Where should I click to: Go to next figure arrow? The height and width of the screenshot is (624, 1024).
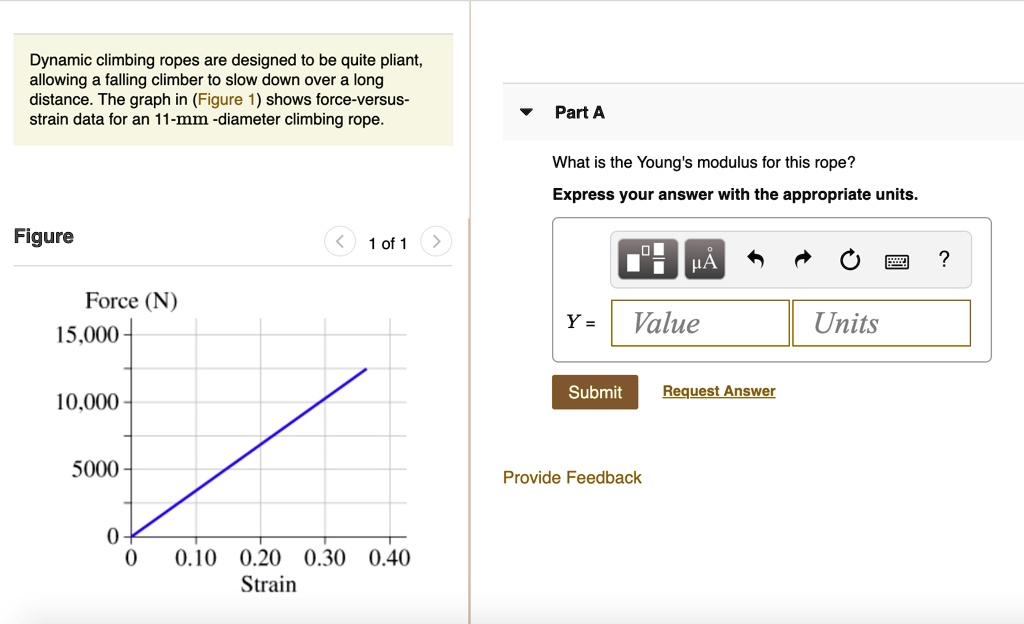436,242
